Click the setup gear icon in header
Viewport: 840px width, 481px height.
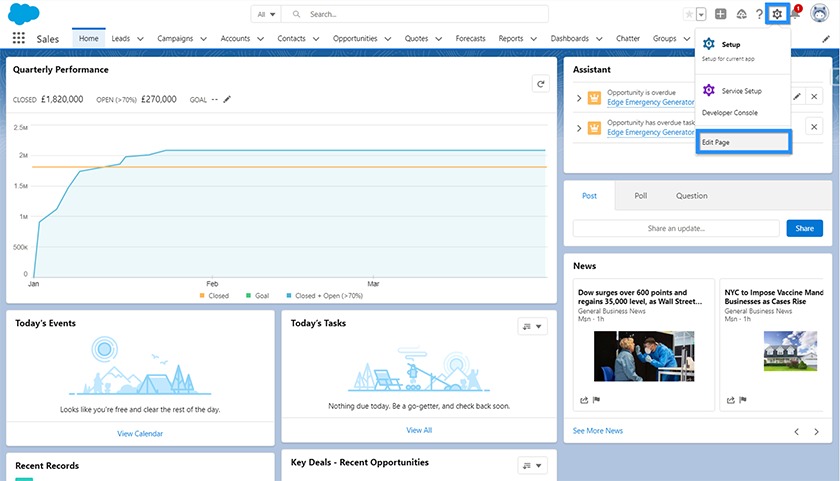click(x=777, y=14)
